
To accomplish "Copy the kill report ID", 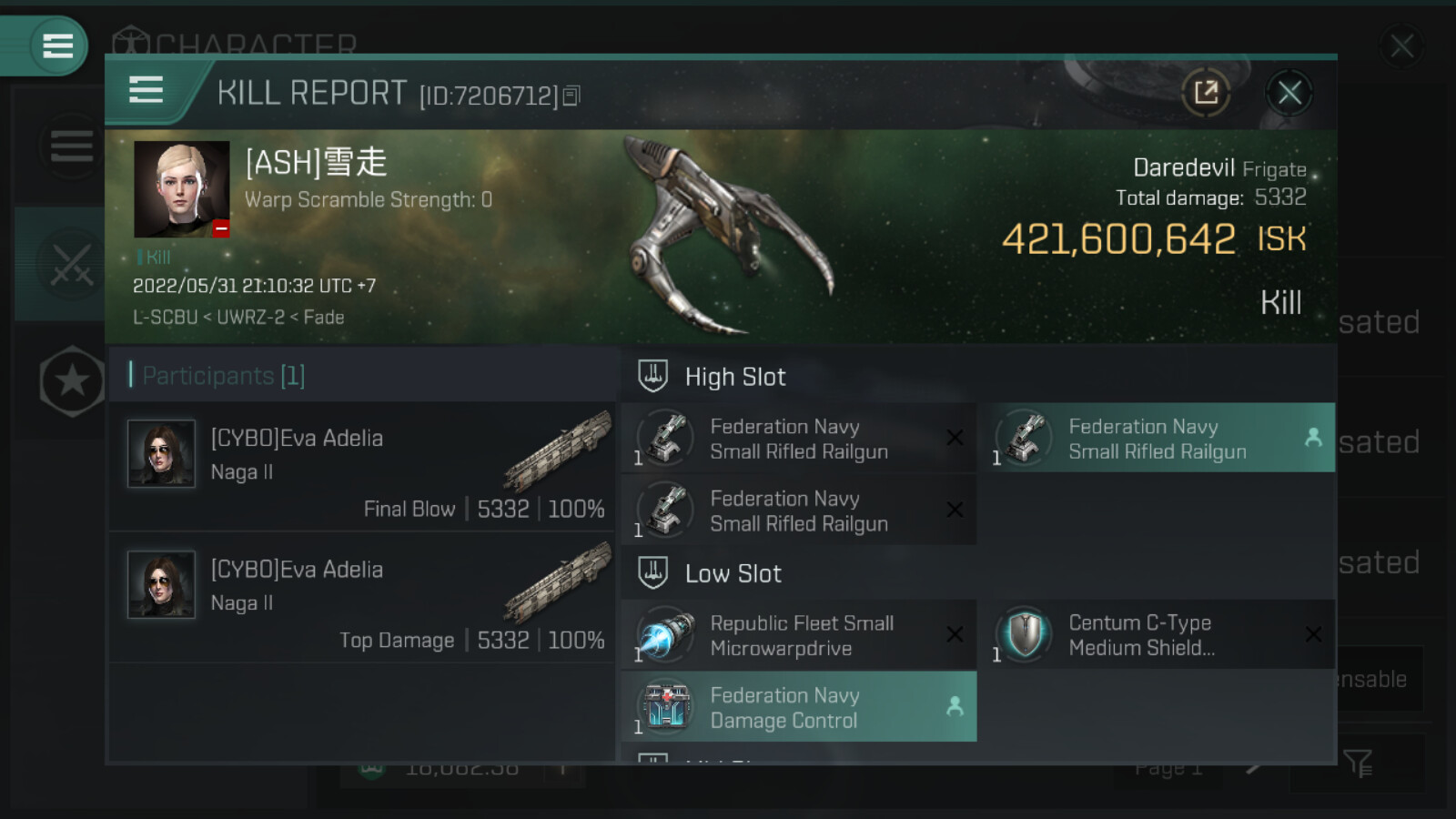I will 571,96.
